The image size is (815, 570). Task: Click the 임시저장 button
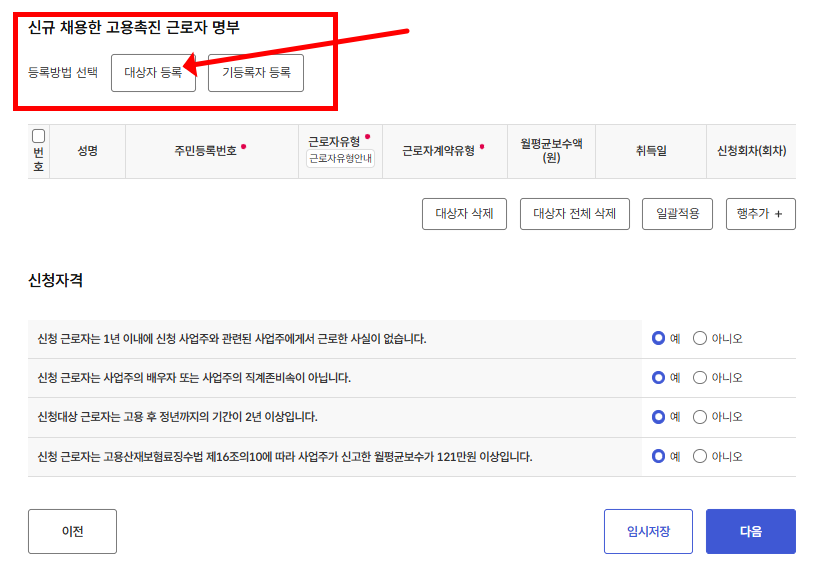coord(648,531)
